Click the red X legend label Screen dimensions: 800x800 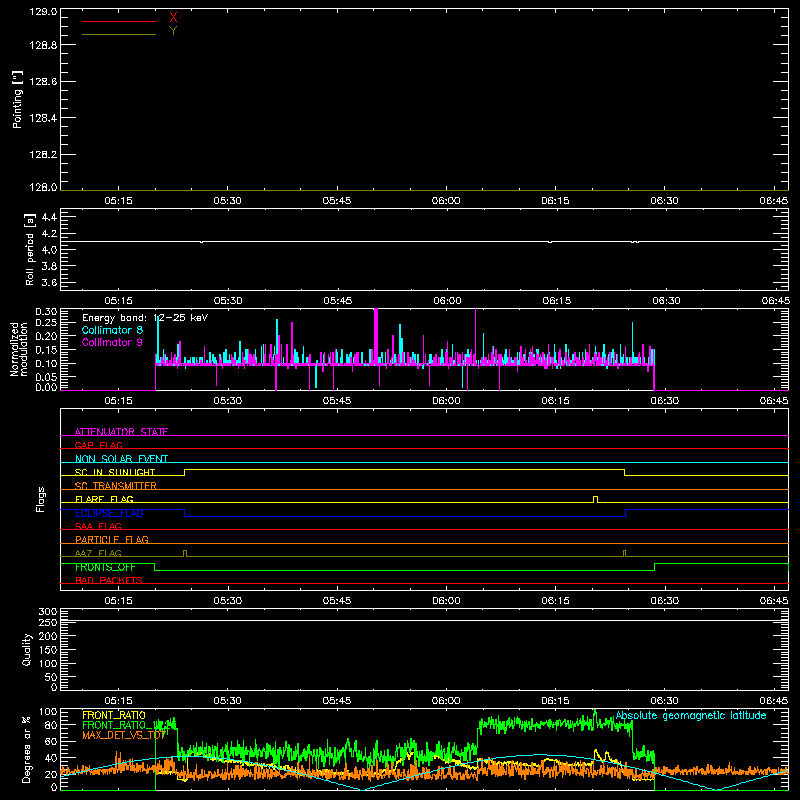(x=173, y=18)
